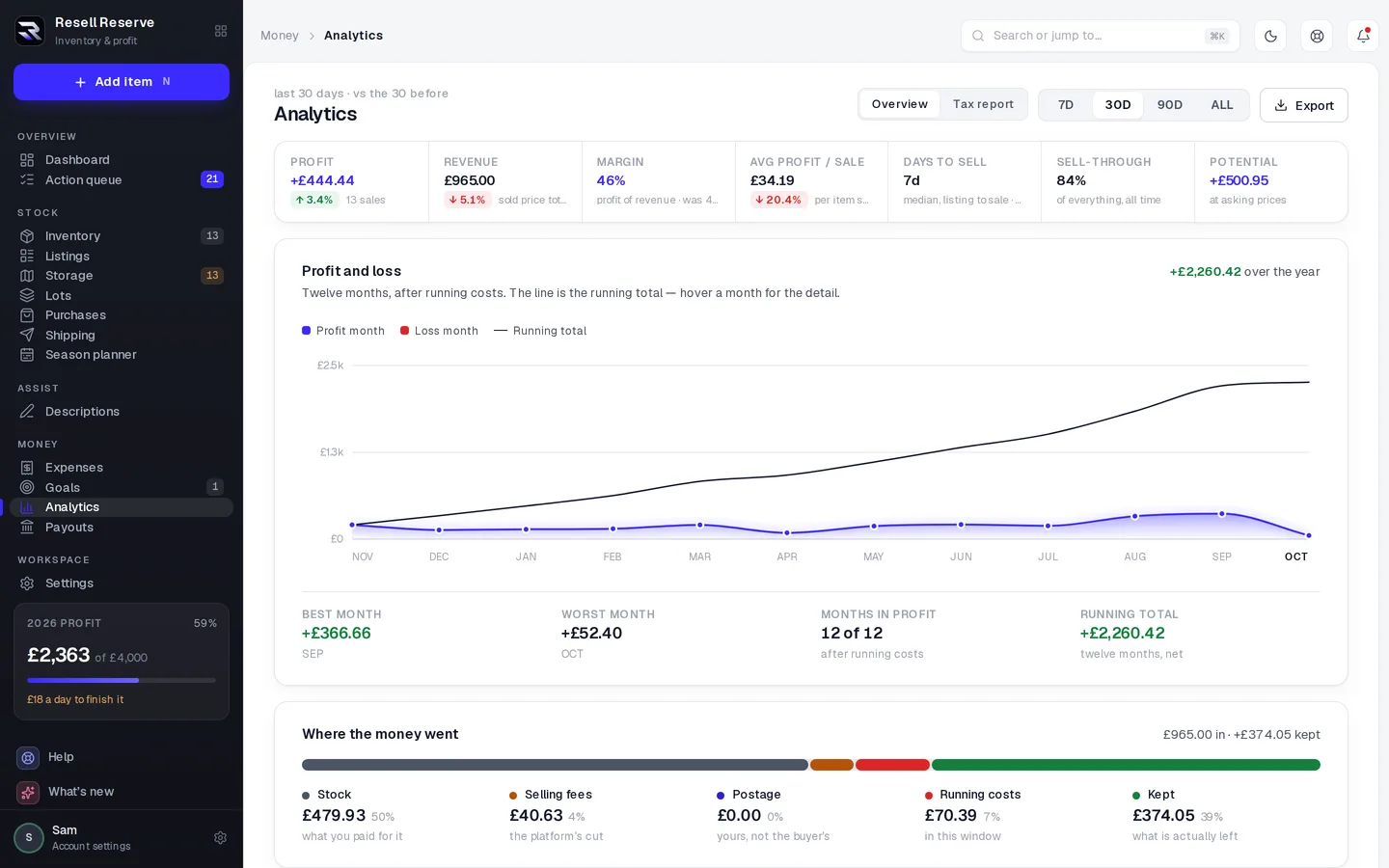Switch to dark mode with moon icon
The image size is (1389, 868).
pyautogui.click(x=1270, y=36)
